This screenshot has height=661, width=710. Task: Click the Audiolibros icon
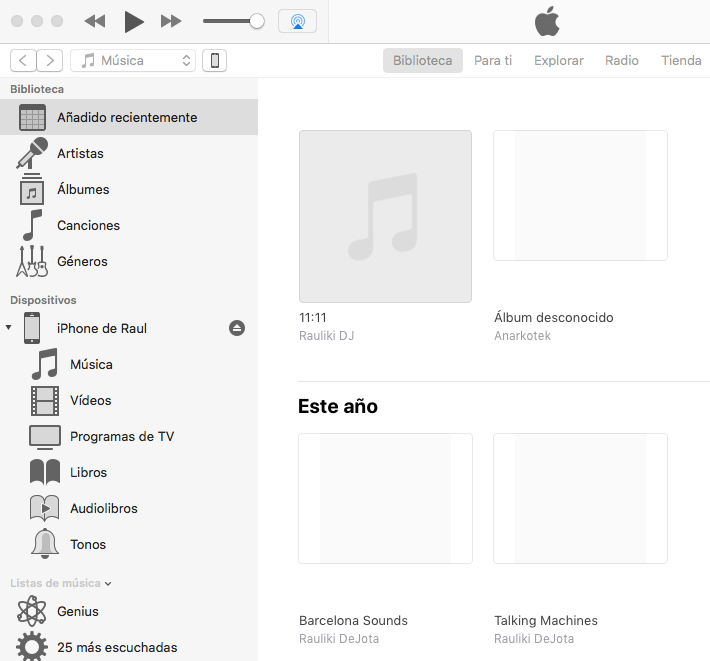point(44,508)
